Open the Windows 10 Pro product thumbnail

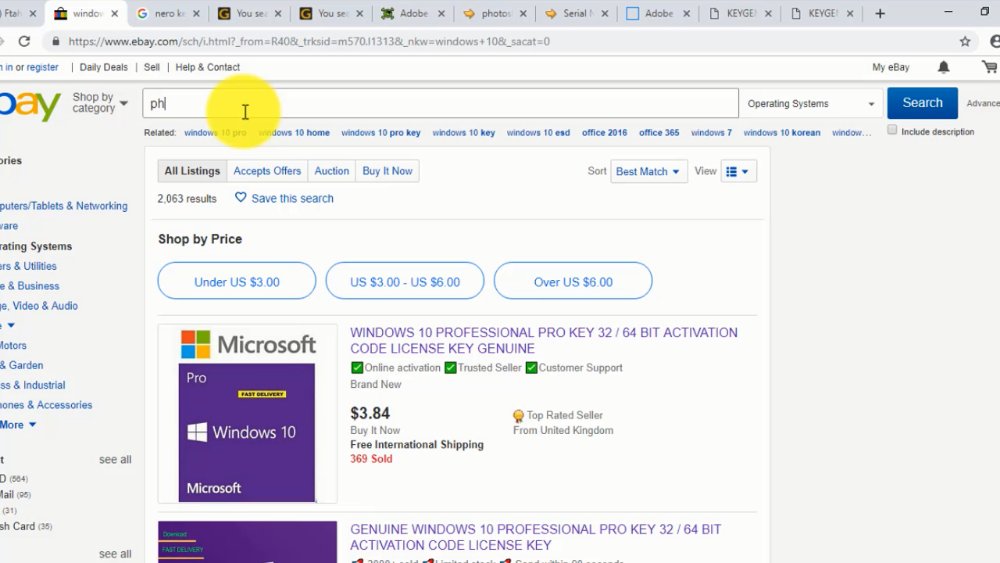pos(248,414)
